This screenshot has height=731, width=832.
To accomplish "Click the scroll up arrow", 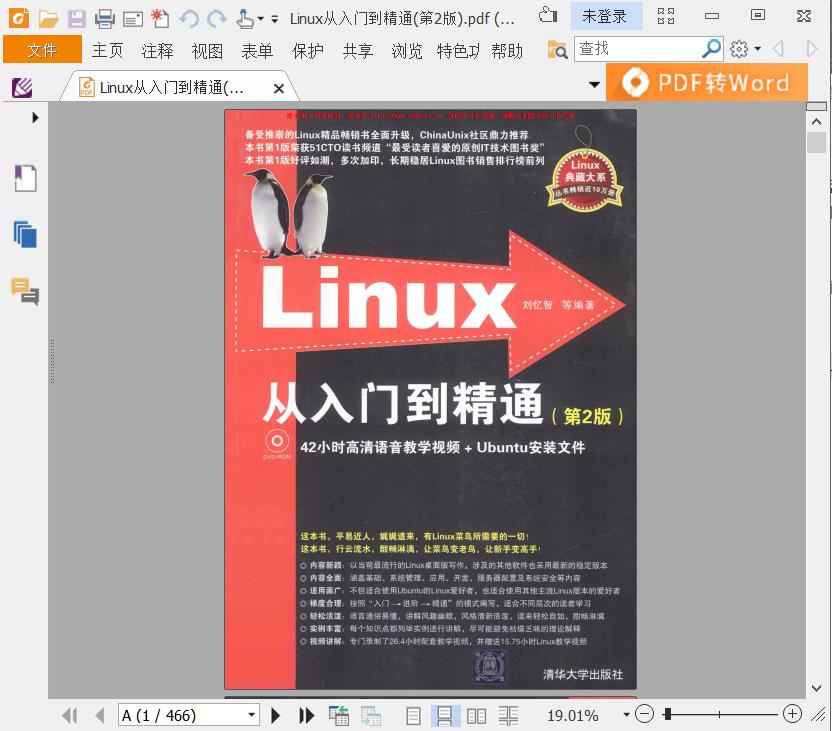I will [x=817, y=121].
